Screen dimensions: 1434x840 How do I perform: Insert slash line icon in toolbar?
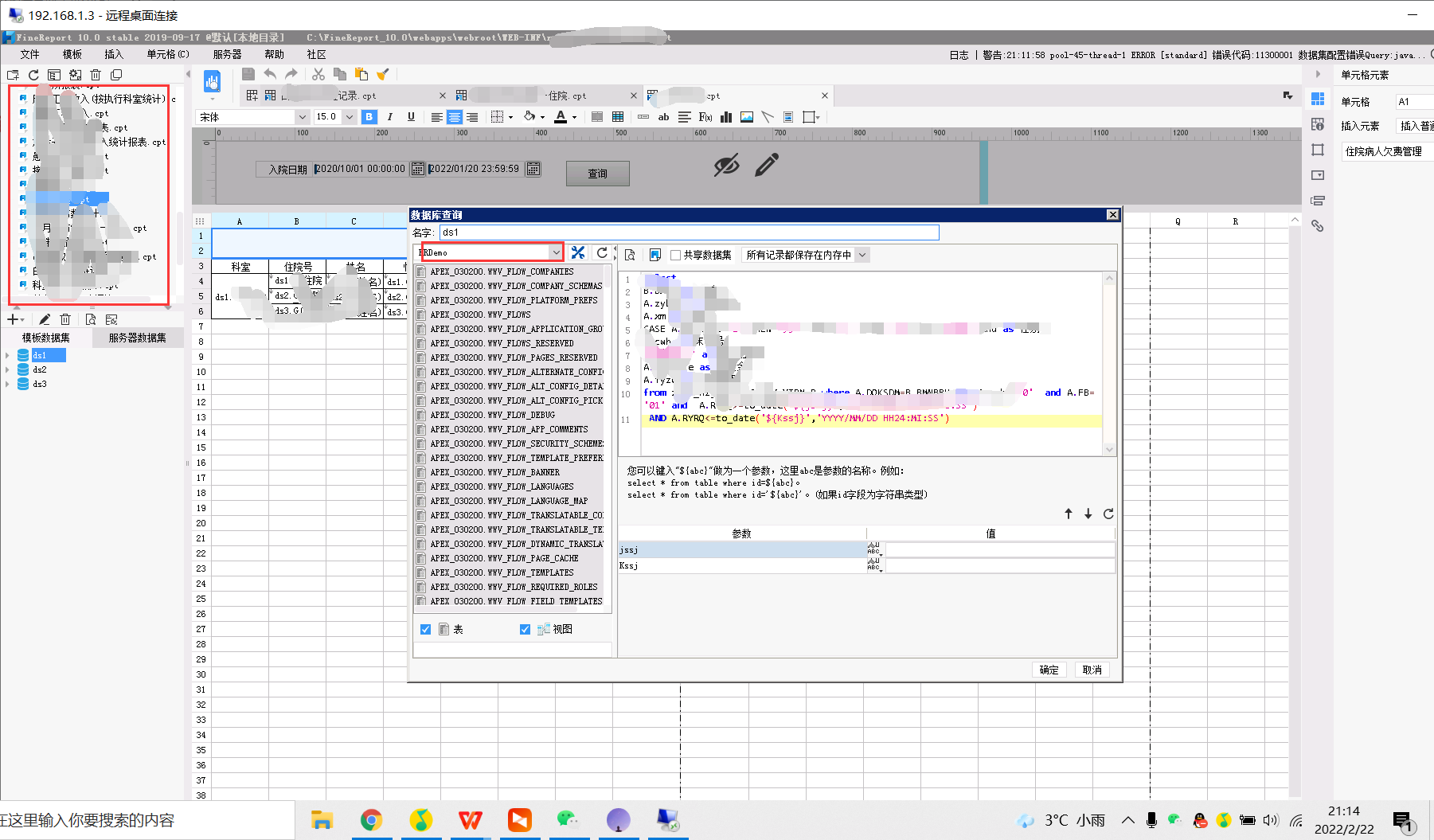(x=768, y=117)
